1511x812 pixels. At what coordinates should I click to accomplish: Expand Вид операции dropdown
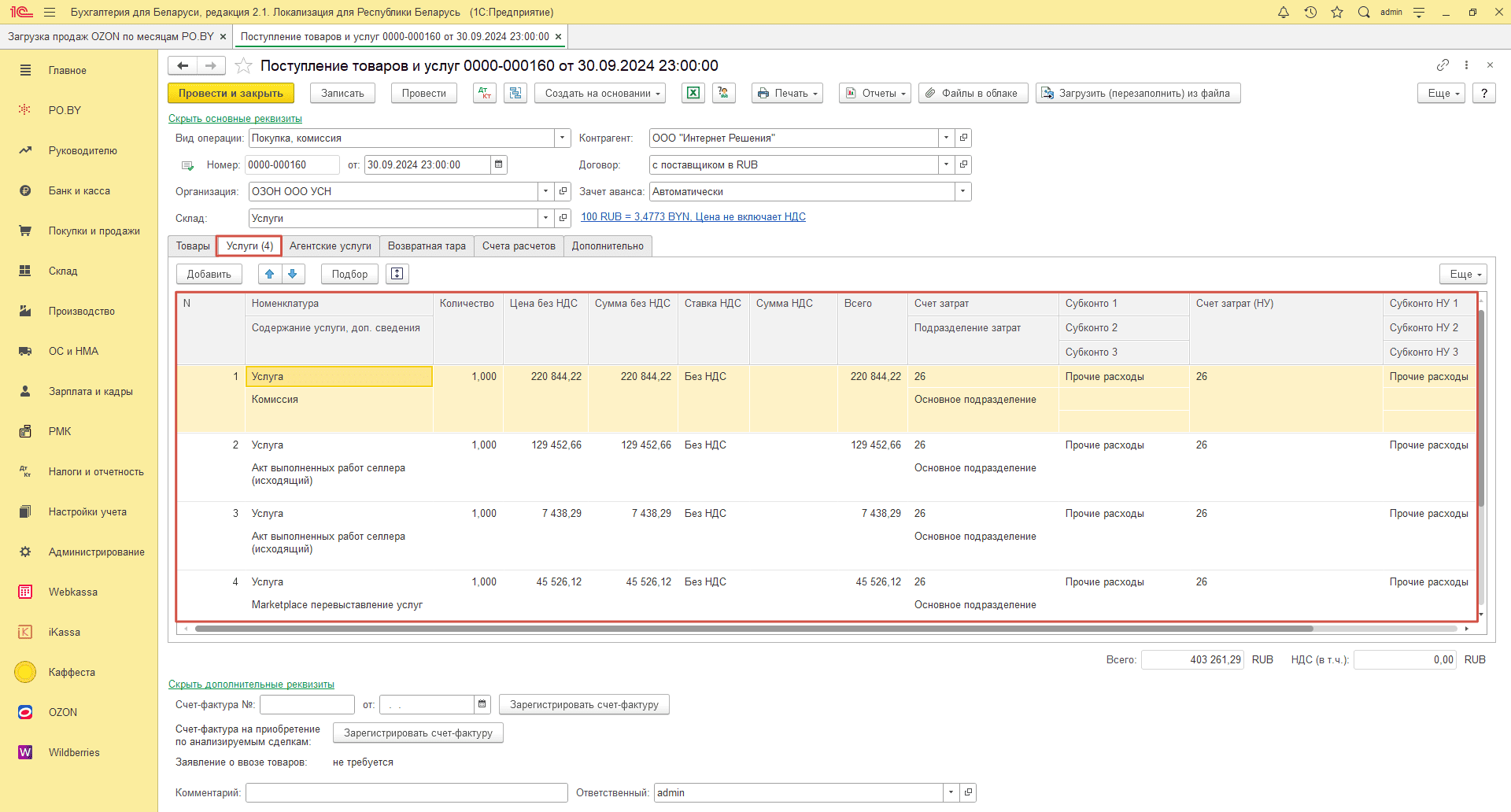tap(563, 138)
